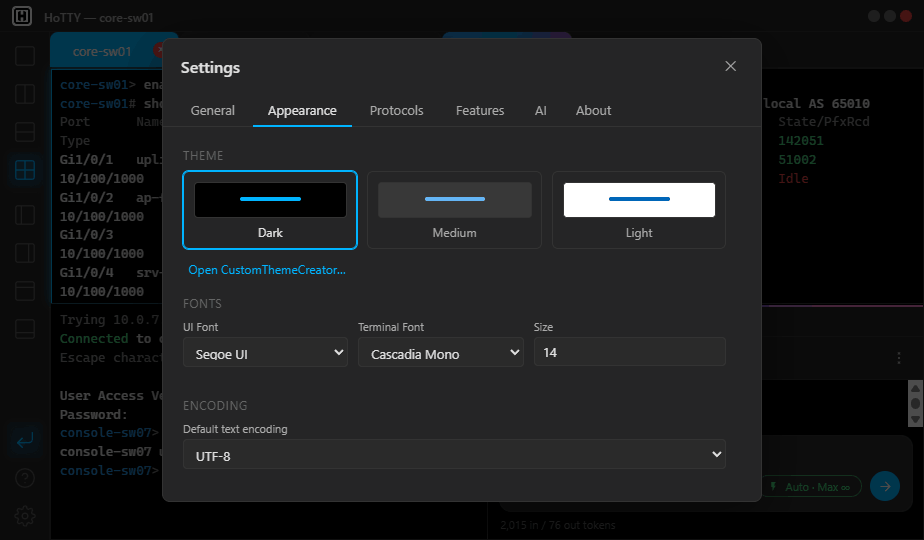
Task: Open the default text encoding UTF-8 dropdown
Action: (454, 455)
